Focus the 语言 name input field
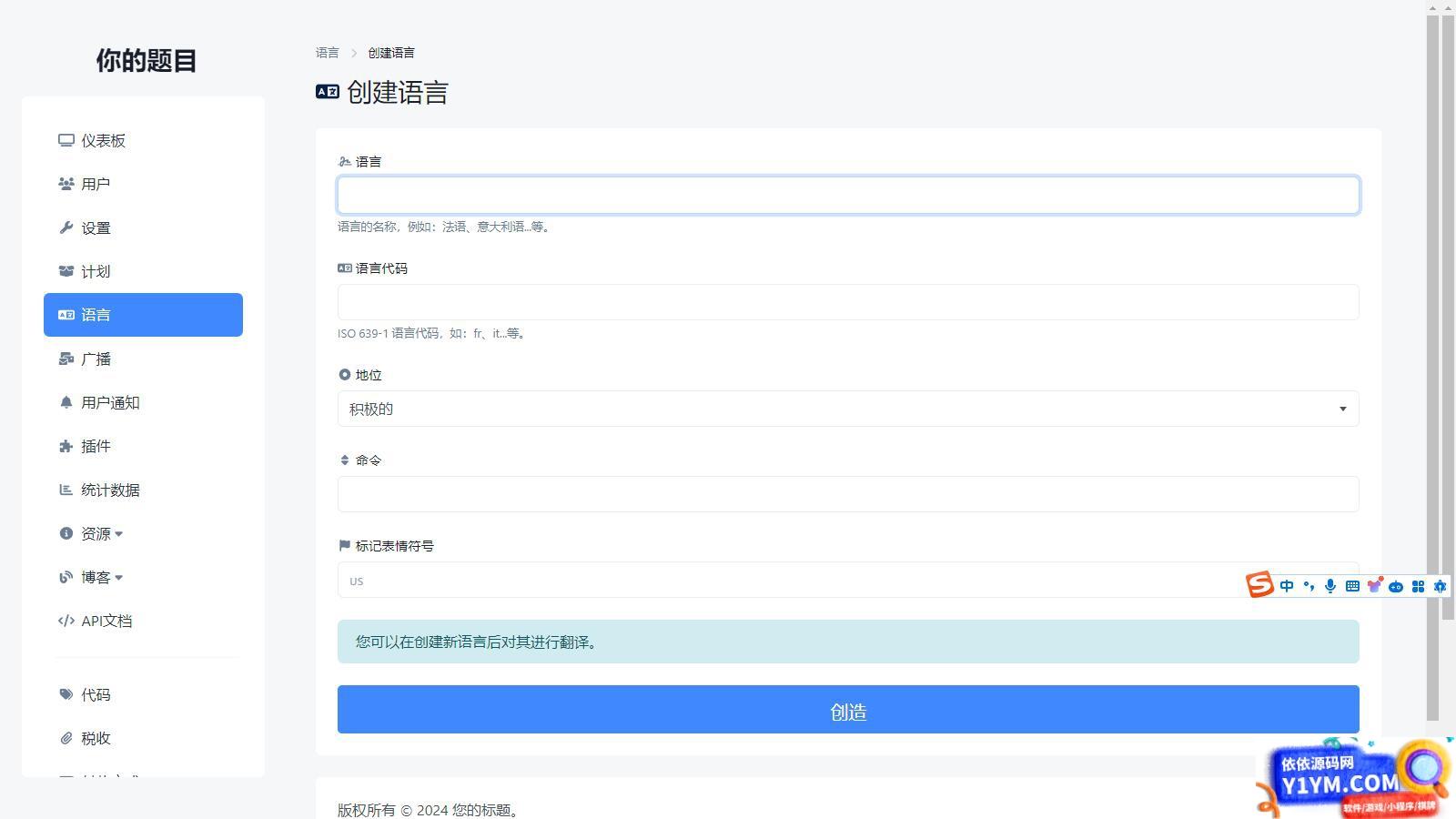 click(848, 195)
